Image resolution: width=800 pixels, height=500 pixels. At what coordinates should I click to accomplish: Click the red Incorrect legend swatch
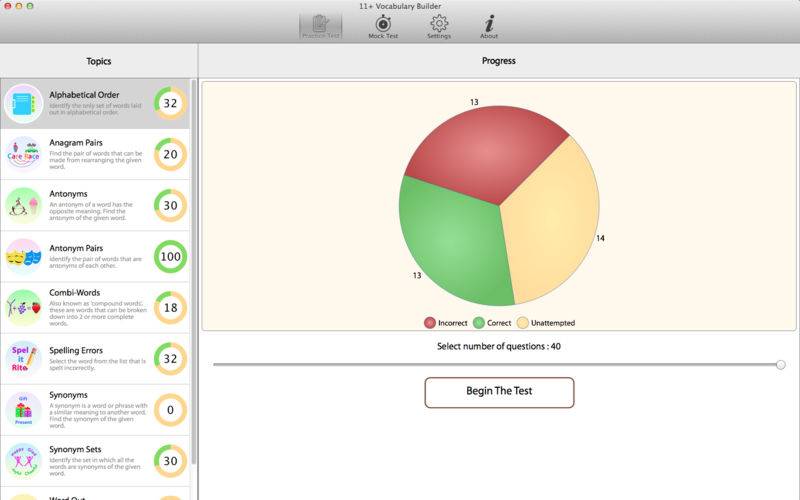click(x=430, y=322)
